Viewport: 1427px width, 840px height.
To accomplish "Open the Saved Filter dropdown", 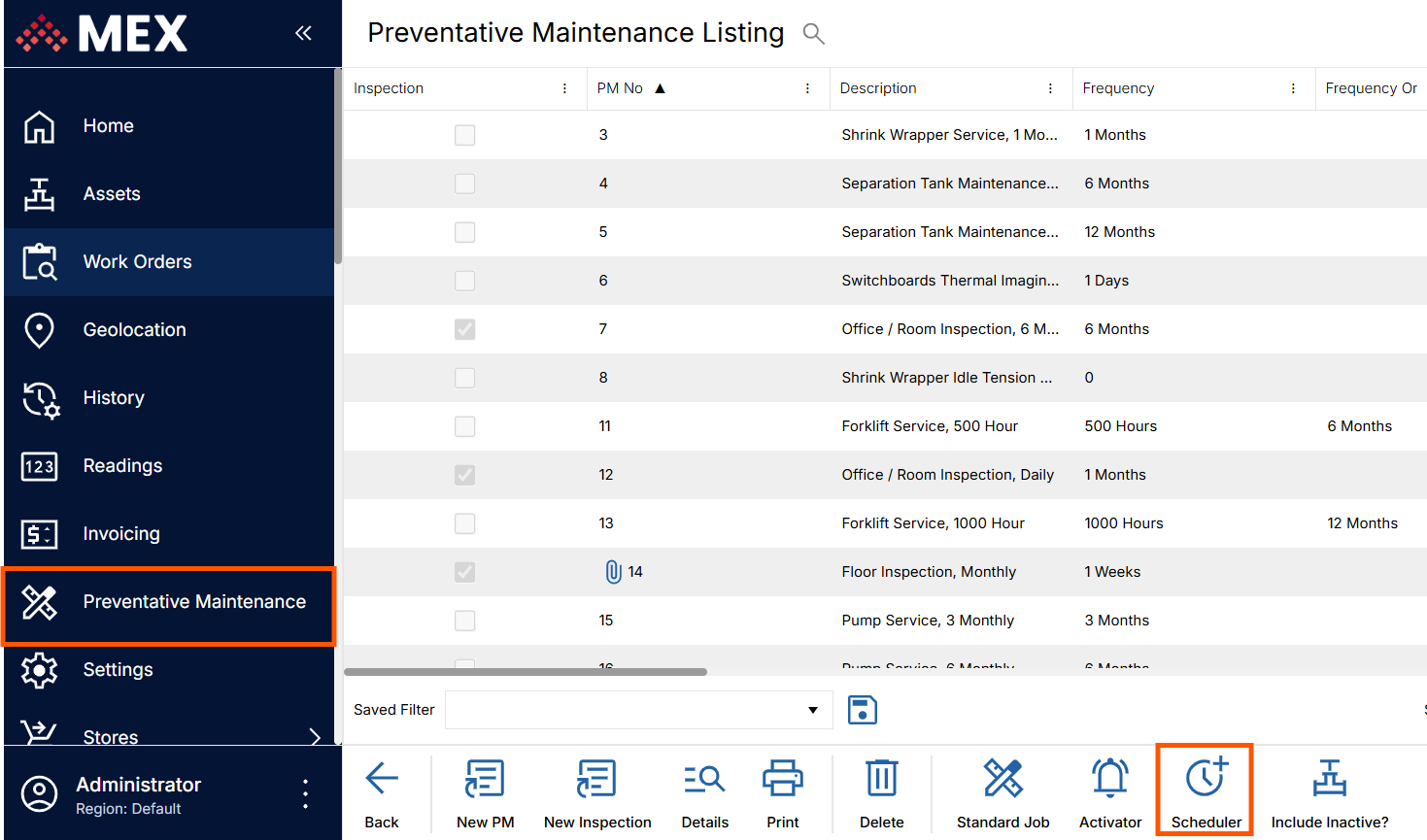I will click(812, 710).
